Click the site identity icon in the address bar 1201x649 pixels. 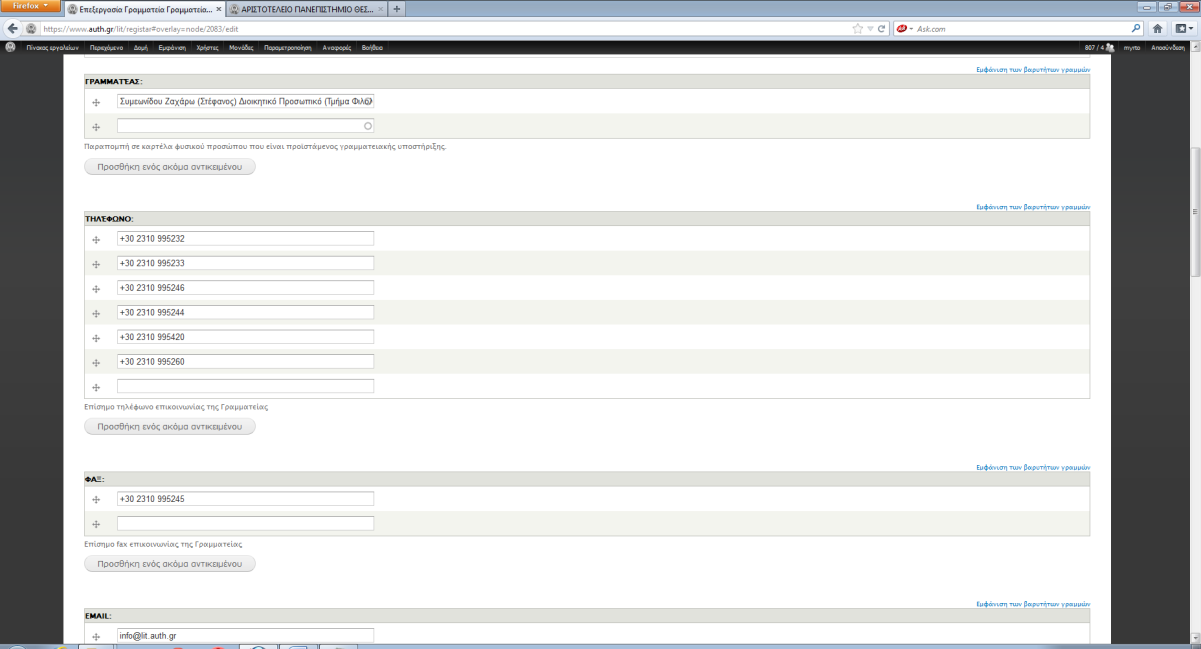31,29
